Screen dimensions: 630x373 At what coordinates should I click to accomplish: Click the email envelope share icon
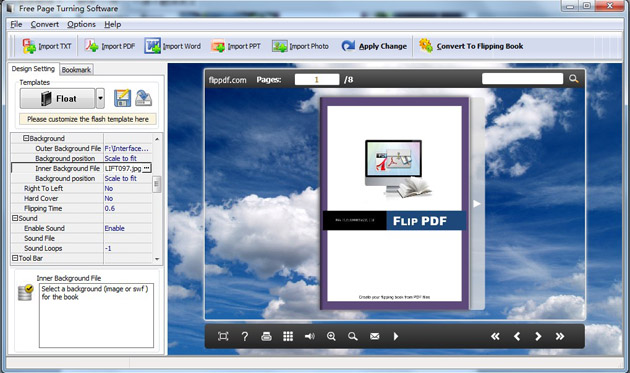pos(374,336)
